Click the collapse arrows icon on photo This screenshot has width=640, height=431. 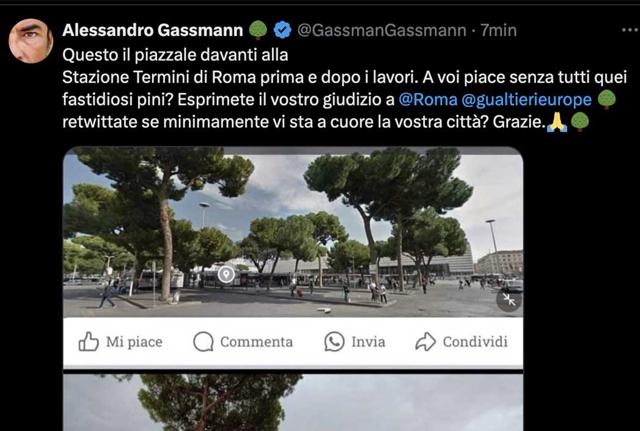point(509,300)
